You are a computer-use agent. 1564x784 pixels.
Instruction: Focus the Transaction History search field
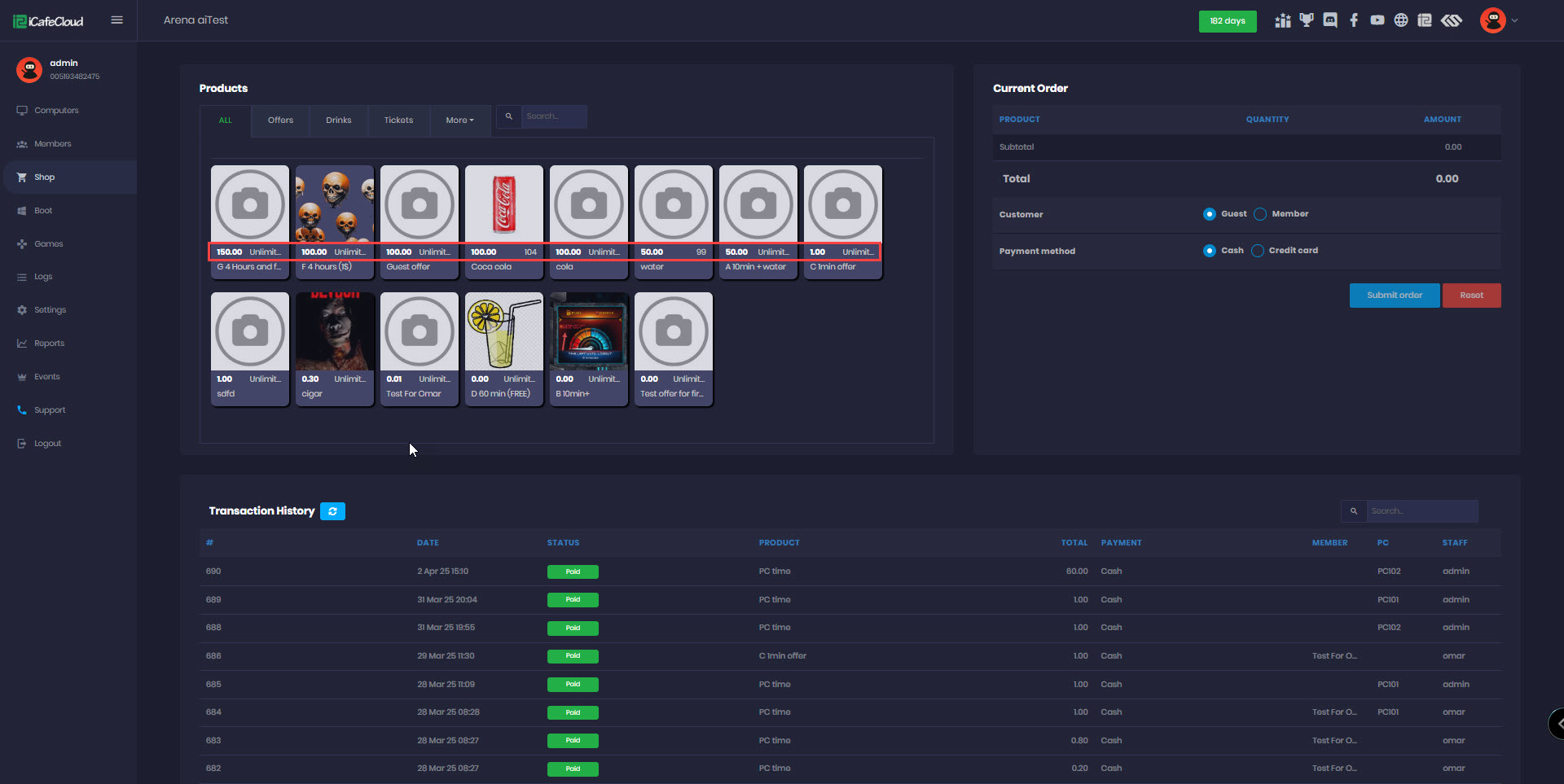[1421, 511]
